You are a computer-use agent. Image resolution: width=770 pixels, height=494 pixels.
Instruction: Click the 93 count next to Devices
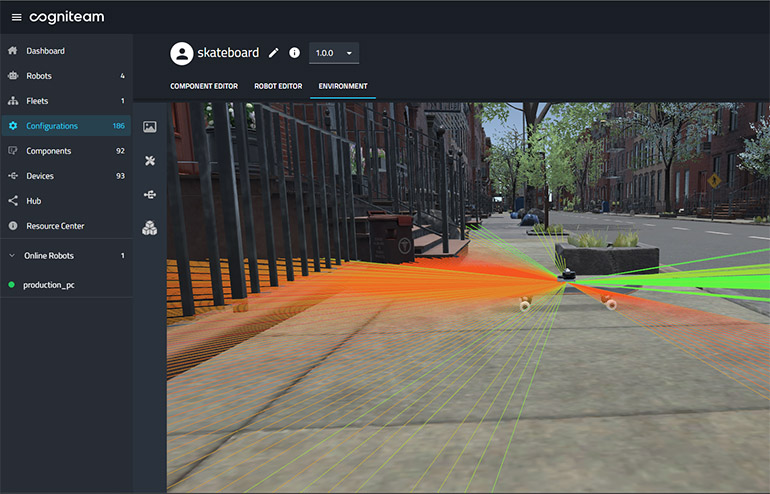click(x=120, y=176)
